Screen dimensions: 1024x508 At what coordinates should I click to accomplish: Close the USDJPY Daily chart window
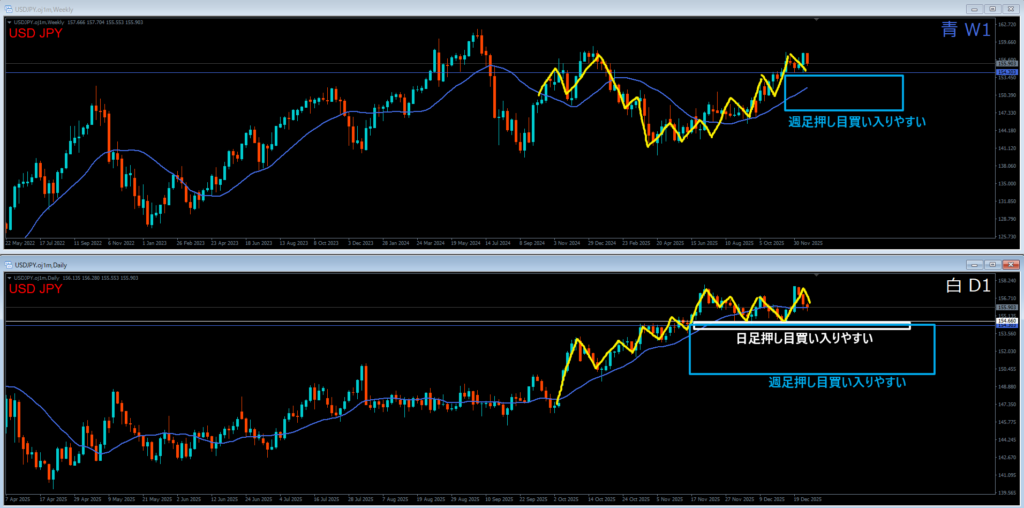(1010, 264)
